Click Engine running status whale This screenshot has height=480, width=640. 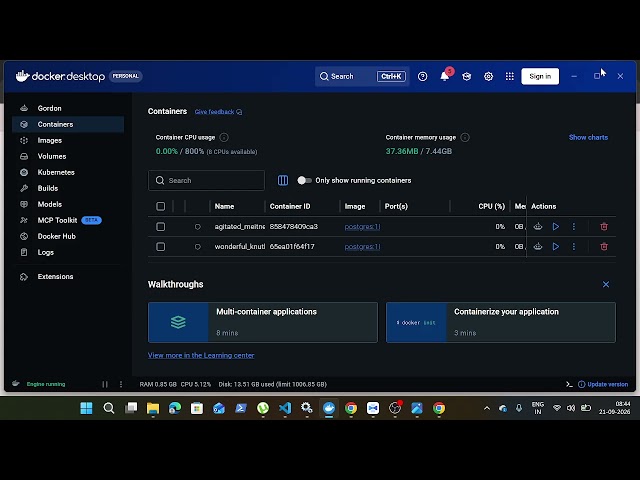click(x=16, y=384)
